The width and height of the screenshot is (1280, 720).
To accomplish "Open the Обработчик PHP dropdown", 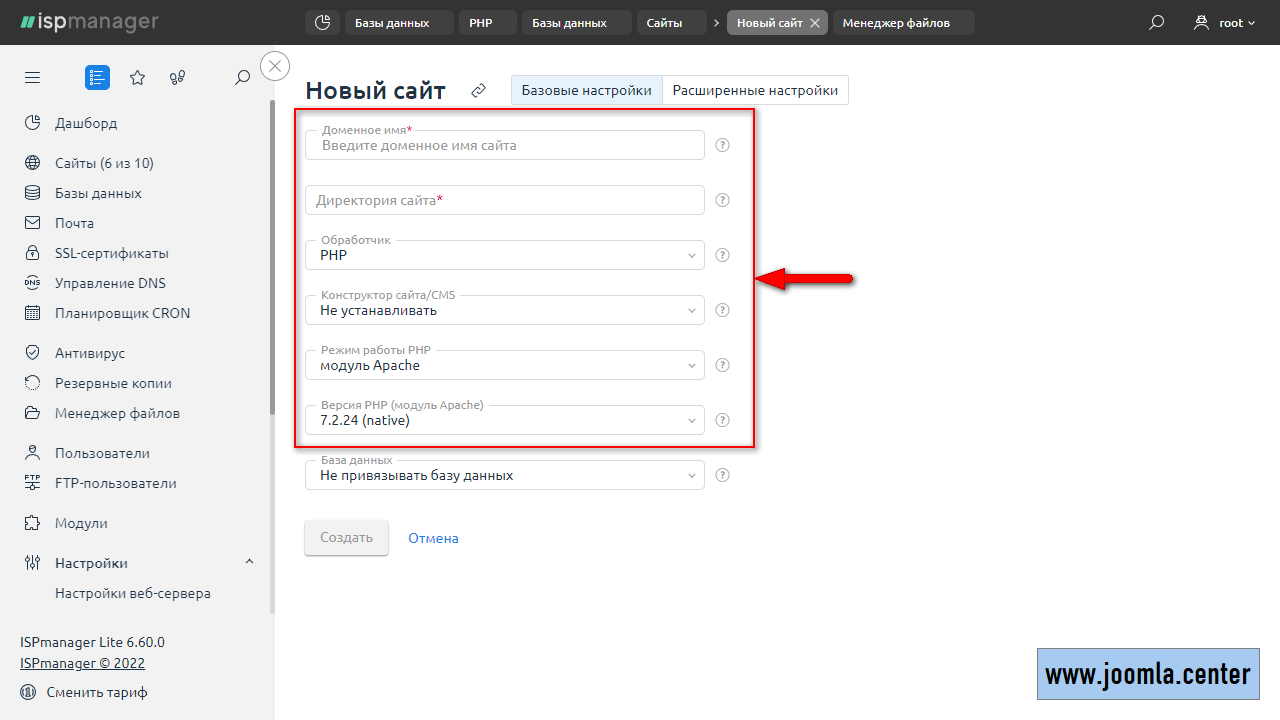I will pyautogui.click(x=505, y=256).
